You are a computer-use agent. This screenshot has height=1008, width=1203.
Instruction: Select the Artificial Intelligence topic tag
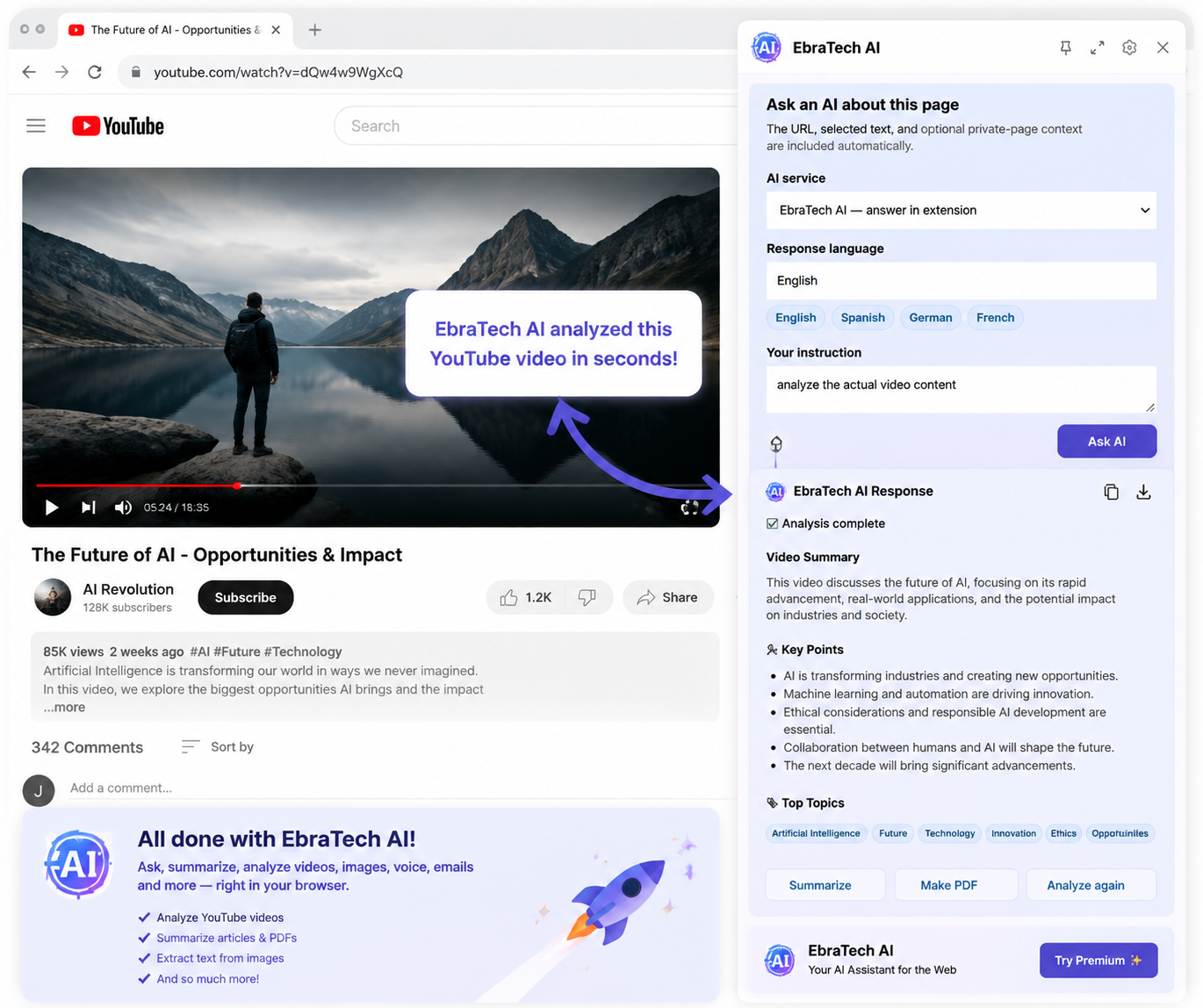pyautogui.click(x=817, y=834)
